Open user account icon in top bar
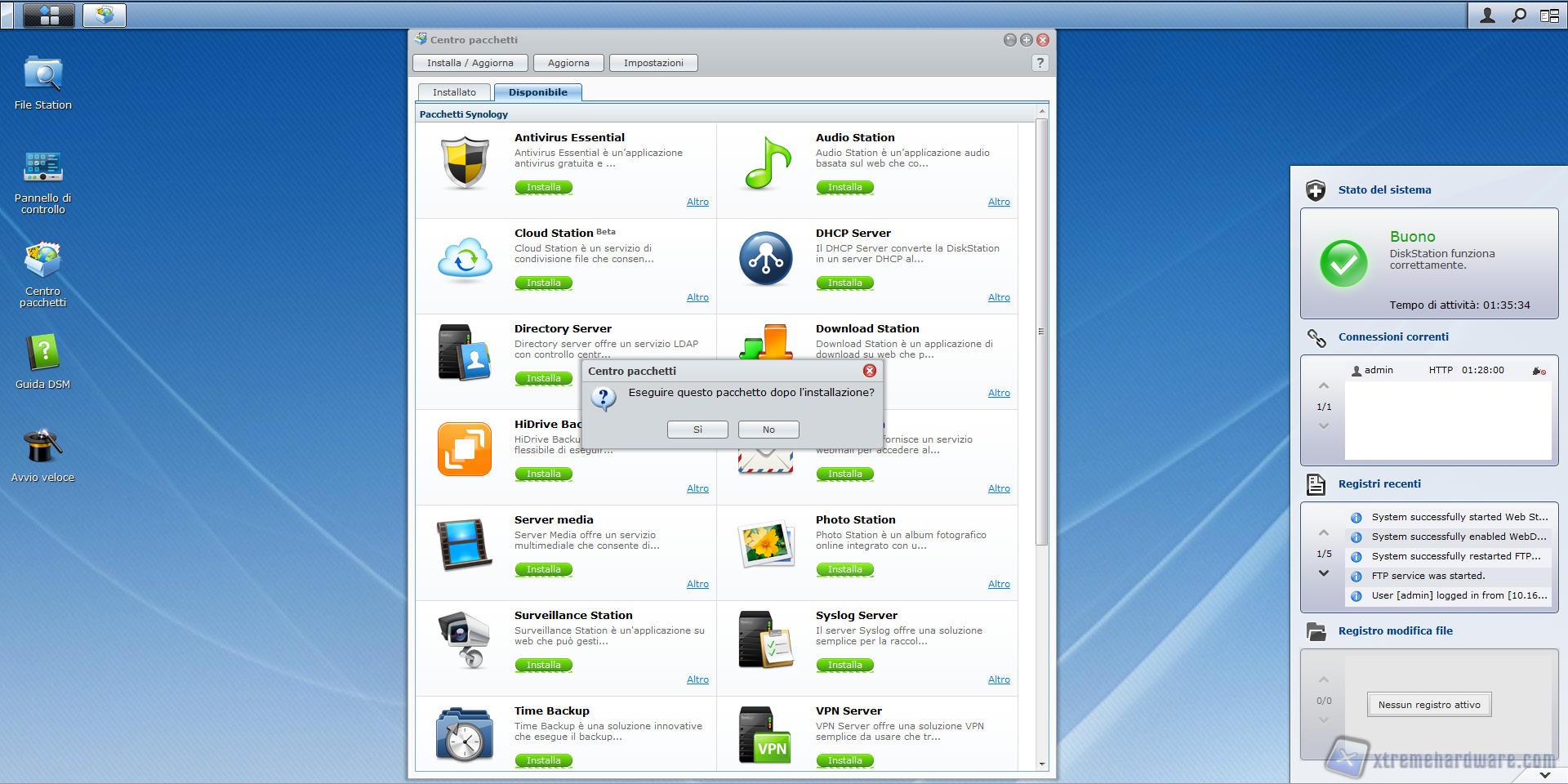This screenshot has height=784, width=1568. click(x=1487, y=16)
